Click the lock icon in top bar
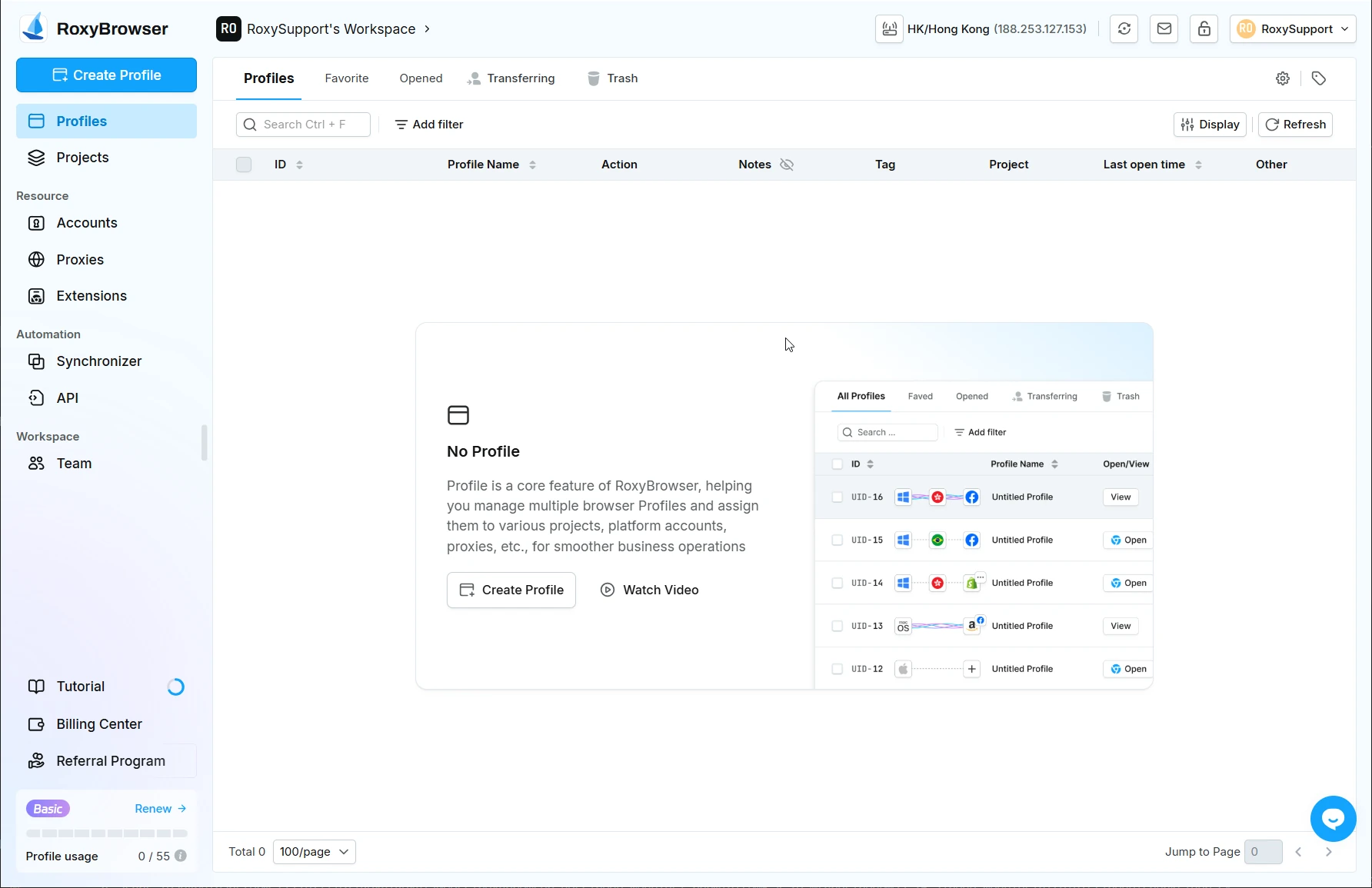 pyautogui.click(x=1204, y=29)
